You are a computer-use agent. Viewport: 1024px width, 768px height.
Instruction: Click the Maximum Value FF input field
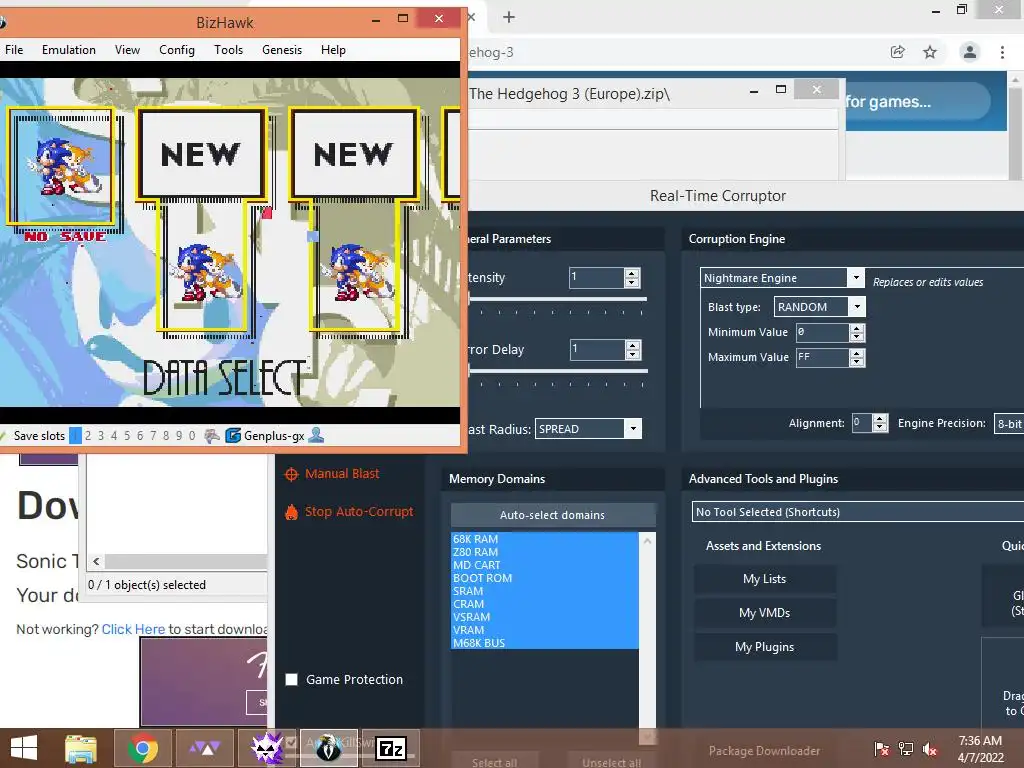pyautogui.click(x=822, y=357)
